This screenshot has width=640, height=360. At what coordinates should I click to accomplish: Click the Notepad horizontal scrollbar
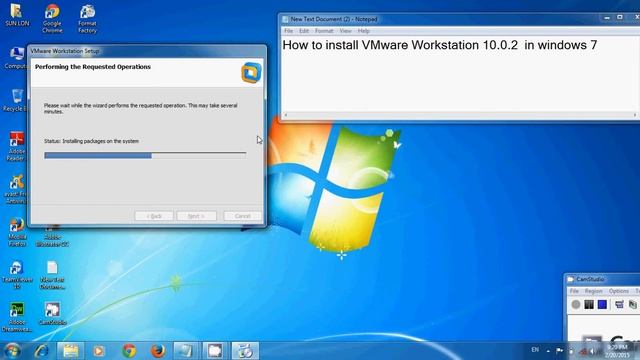coord(460,115)
